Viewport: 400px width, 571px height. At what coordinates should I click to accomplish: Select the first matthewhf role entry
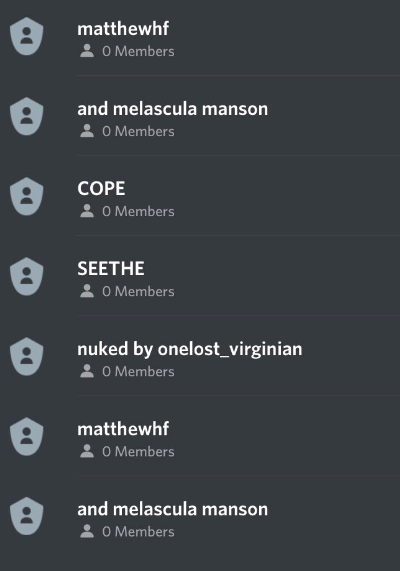point(200,36)
